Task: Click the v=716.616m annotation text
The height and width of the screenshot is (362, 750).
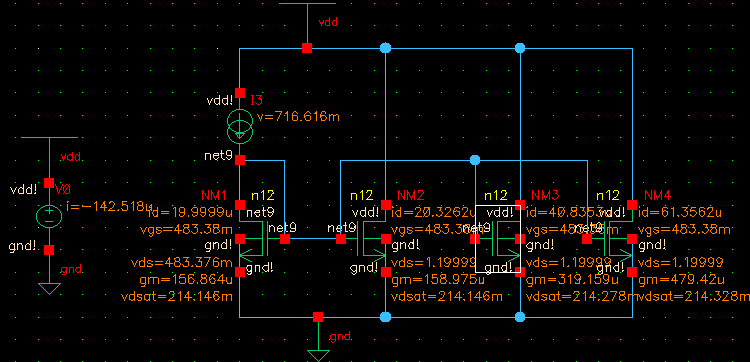Action: [298, 117]
